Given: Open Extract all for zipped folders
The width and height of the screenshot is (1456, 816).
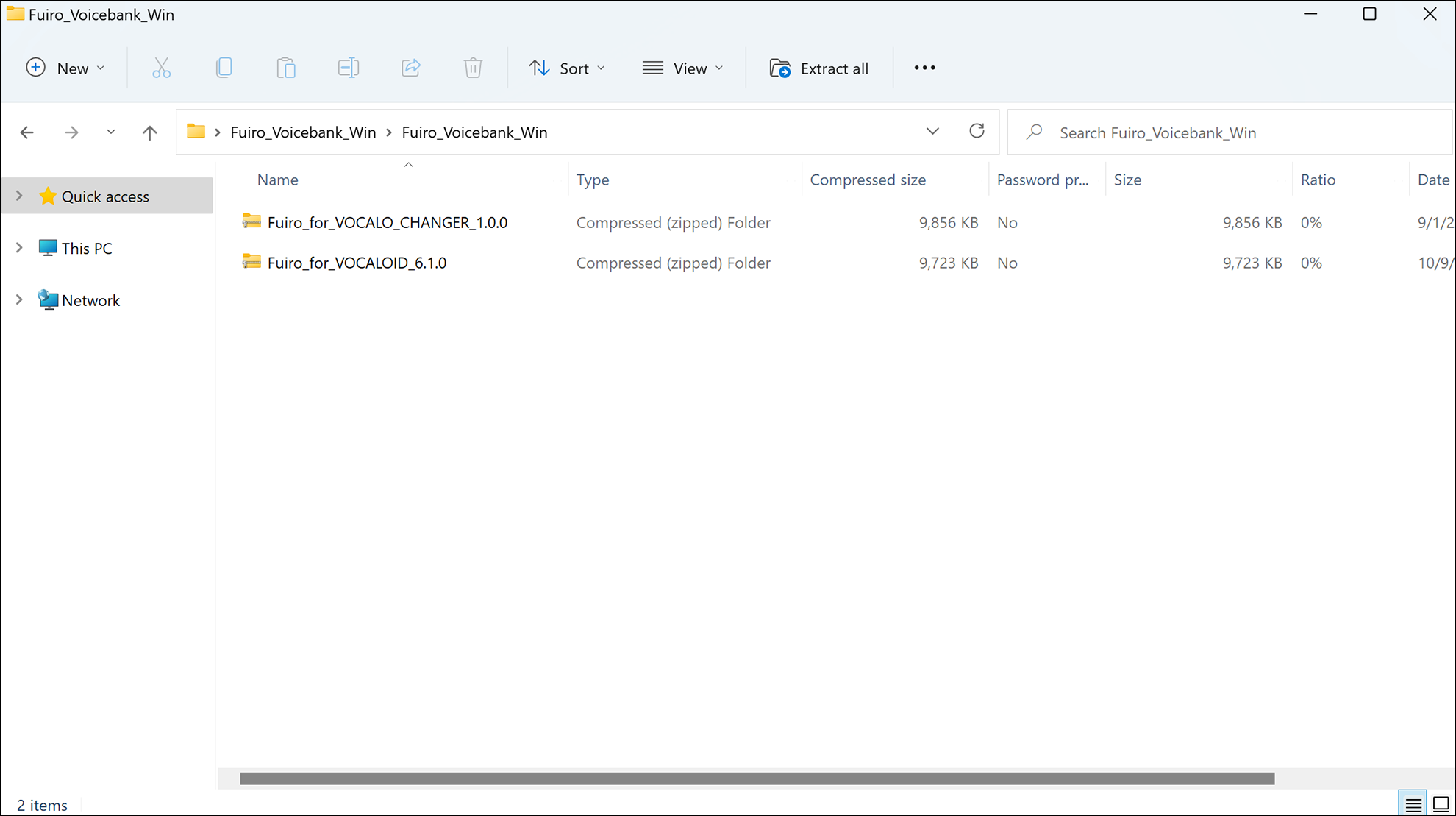Looking at the screenshot, I should tap(818, 68).
